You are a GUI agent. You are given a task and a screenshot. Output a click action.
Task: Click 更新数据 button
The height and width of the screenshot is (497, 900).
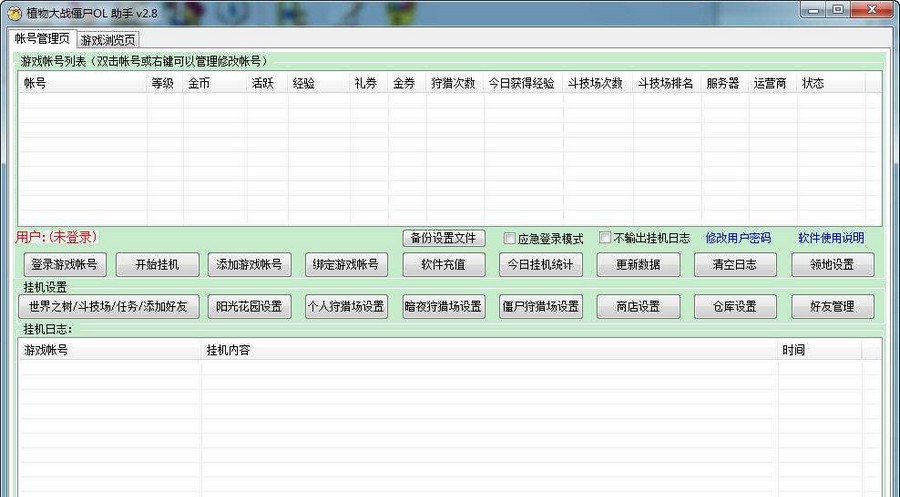click(x=638, y=265)
